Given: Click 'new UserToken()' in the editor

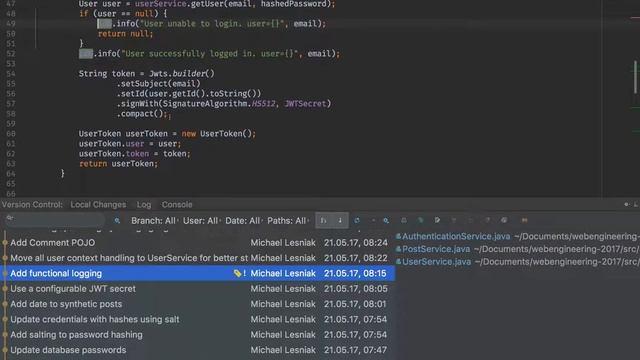Looking at the screenshot, I should [x=217, y=133].
